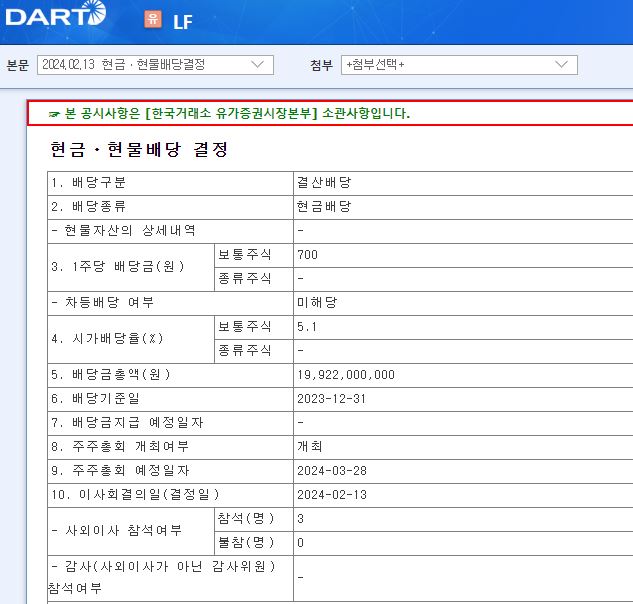Click the dividend yield value 5.1
Image resolution: width=633 pixels, height=604 pixels.
pos(307,327)
